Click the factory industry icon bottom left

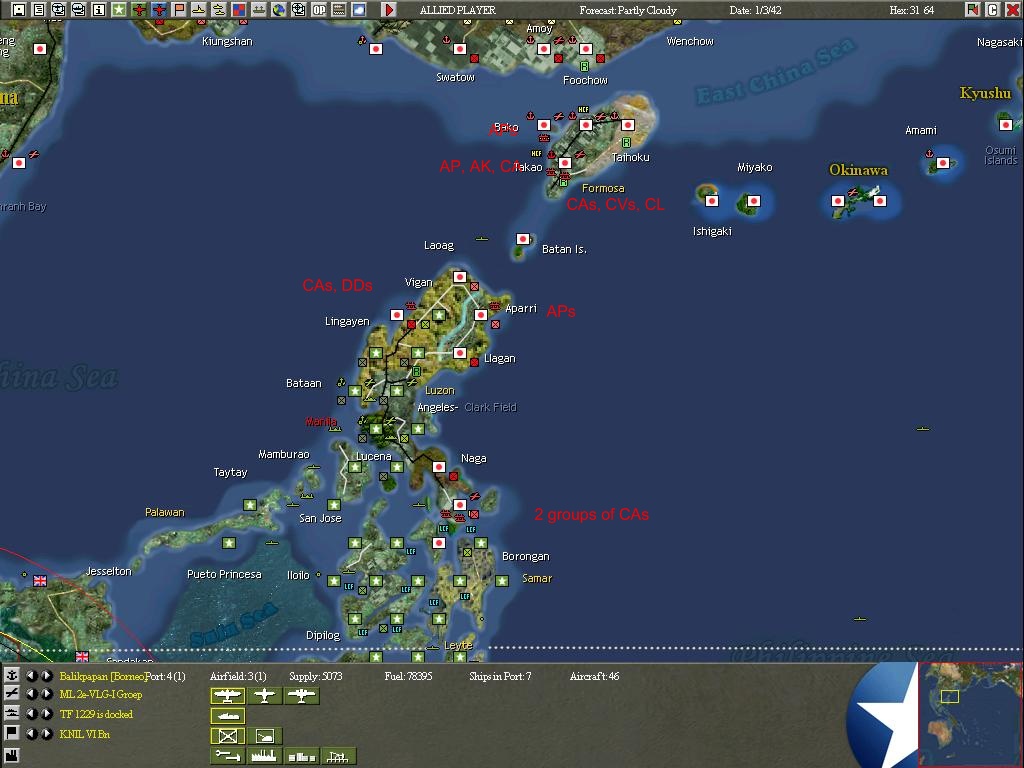[x=11, y=758]
